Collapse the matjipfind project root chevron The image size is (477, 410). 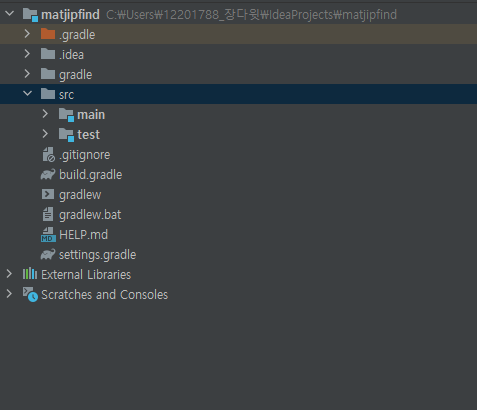click(10, 14)
